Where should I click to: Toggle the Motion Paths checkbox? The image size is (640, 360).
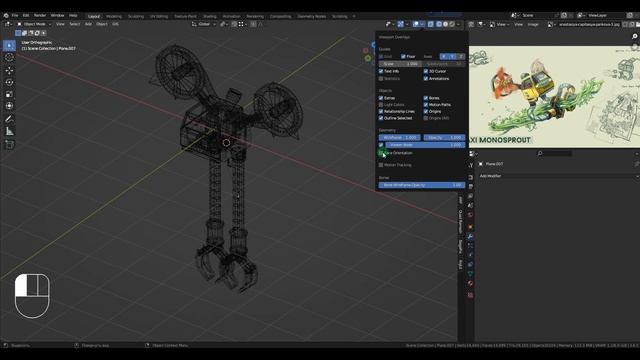426,104
